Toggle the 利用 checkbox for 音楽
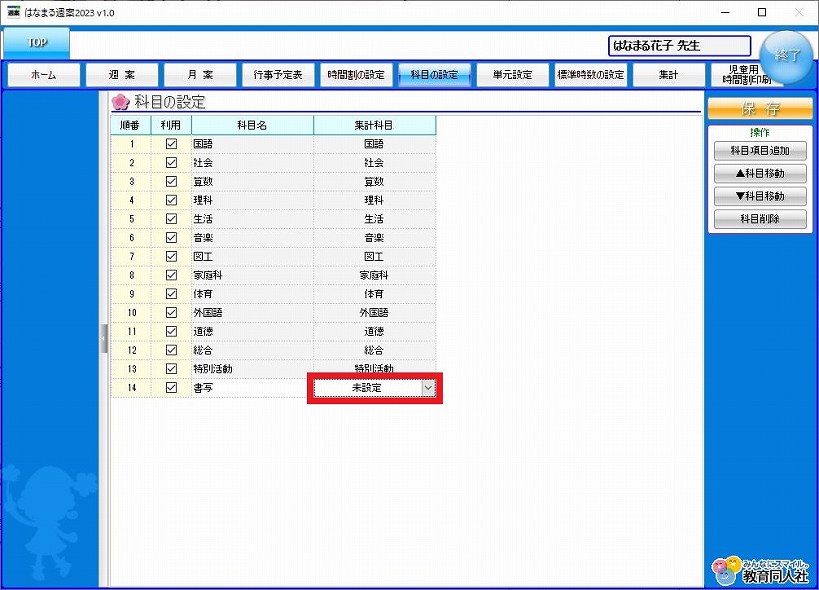Screen dimensions: 819x590 pyautogui.click(x=171, y=238)
